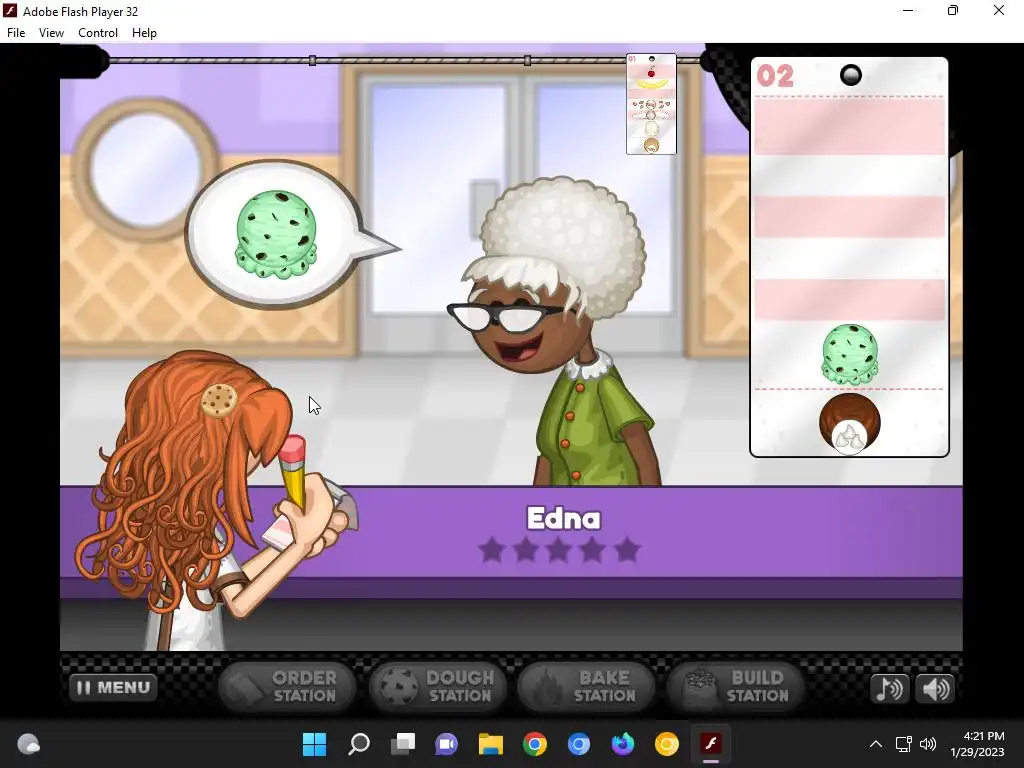1024x768 pixels.
Task: Toggle the game music
Action: point(889,689)
